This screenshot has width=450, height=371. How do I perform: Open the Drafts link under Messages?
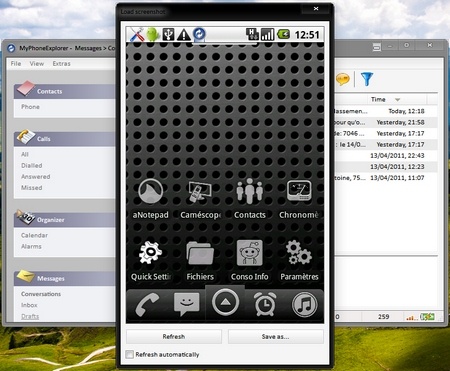click(30, 316)
